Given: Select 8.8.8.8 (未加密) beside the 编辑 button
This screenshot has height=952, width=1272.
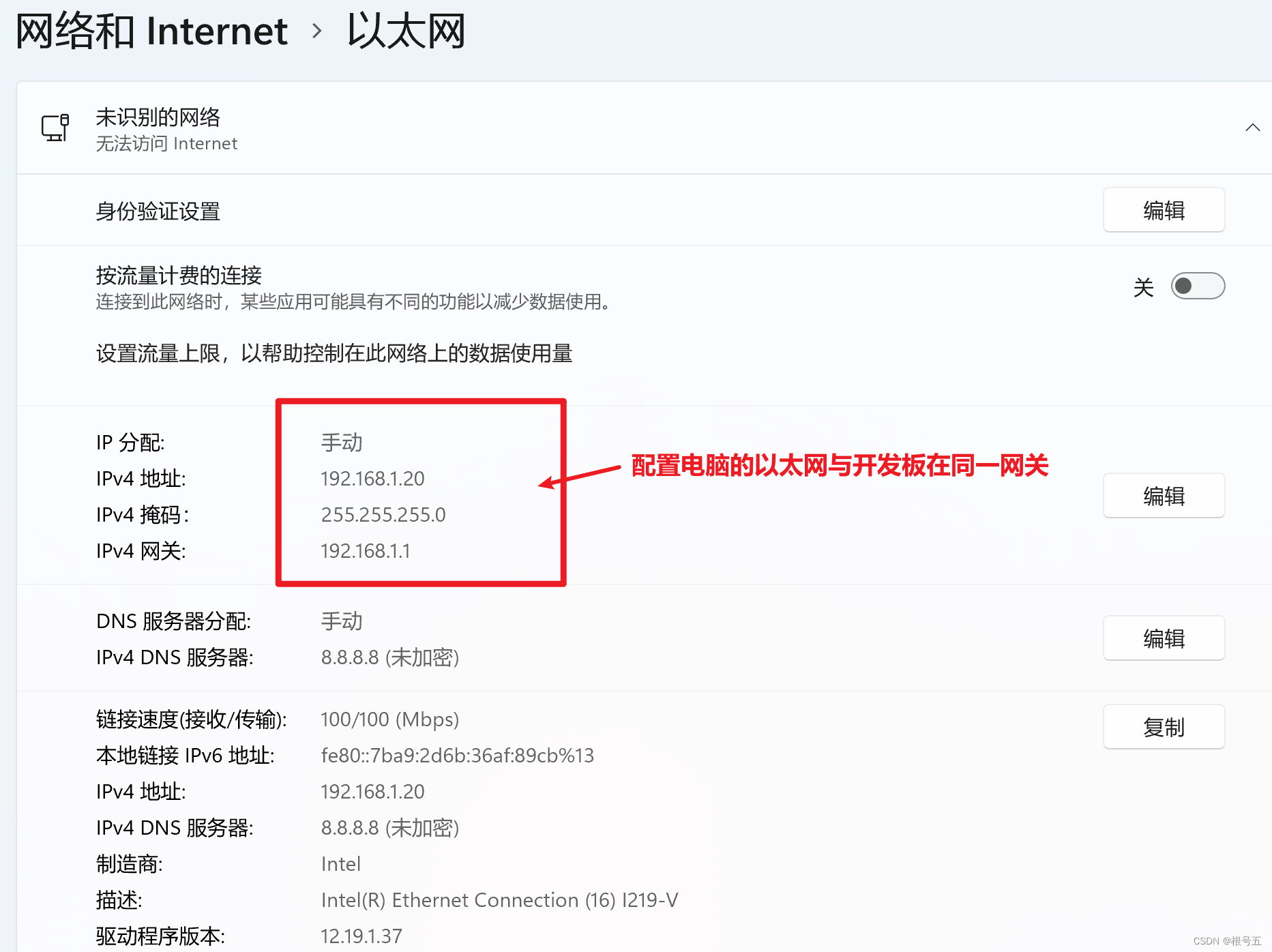Looking at the screenshot, I should coord(390,657).
